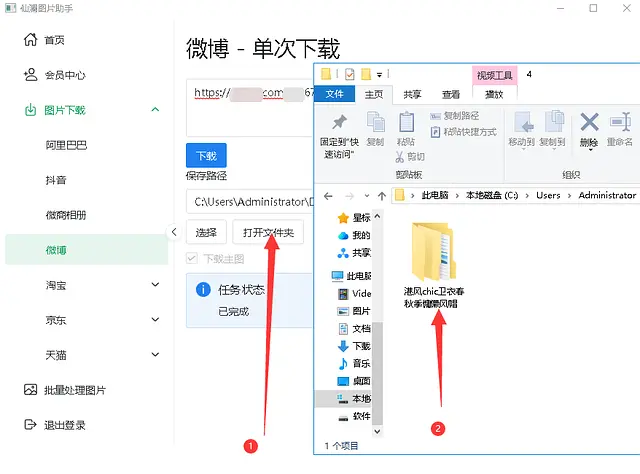The width and height of the screenshot is (640, 474).
Task: Click the 复制路径 icon in ribbon
Action: pos(436,116)
